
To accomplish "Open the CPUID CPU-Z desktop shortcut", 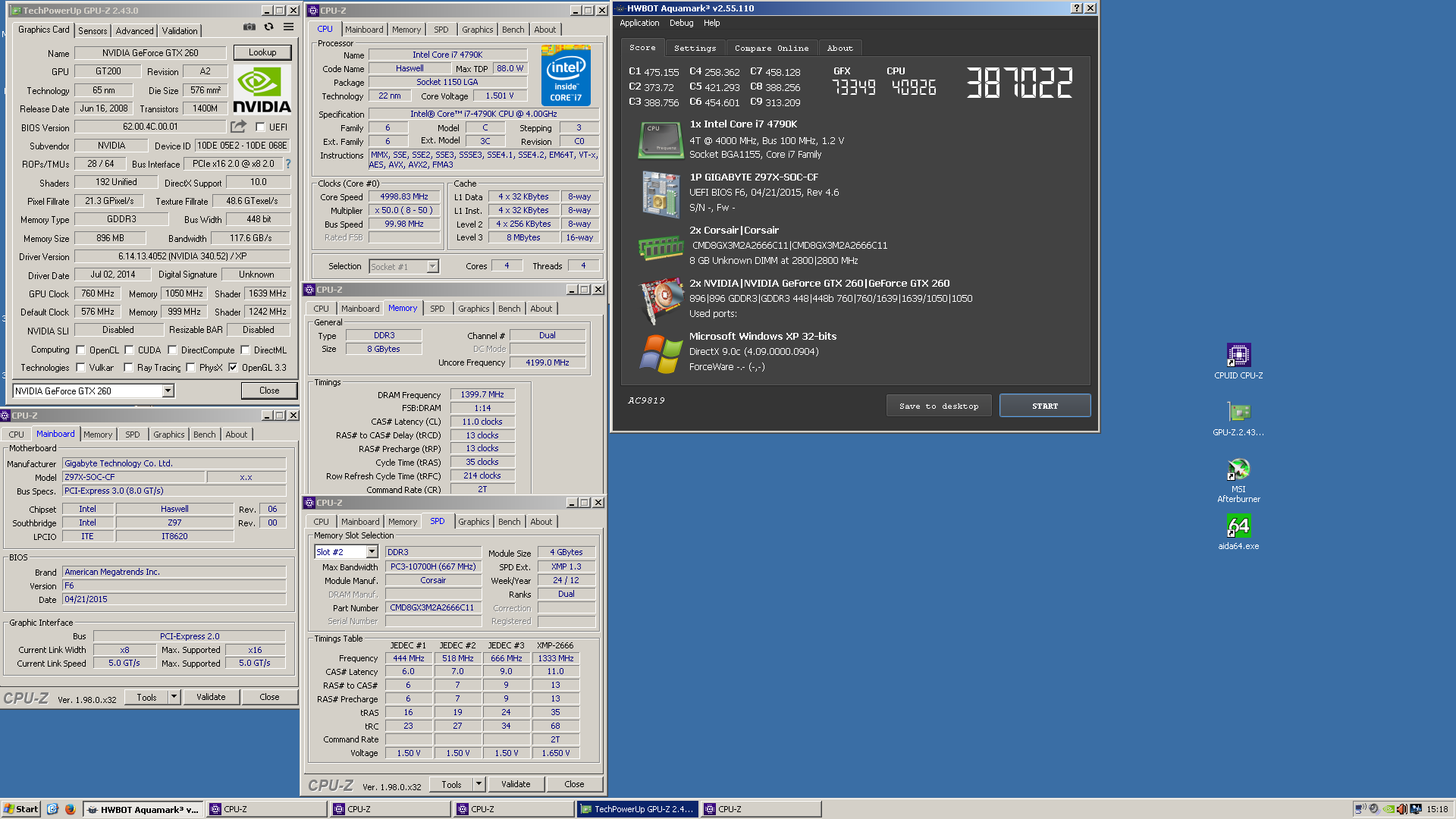I will (x=1238, y=361).
